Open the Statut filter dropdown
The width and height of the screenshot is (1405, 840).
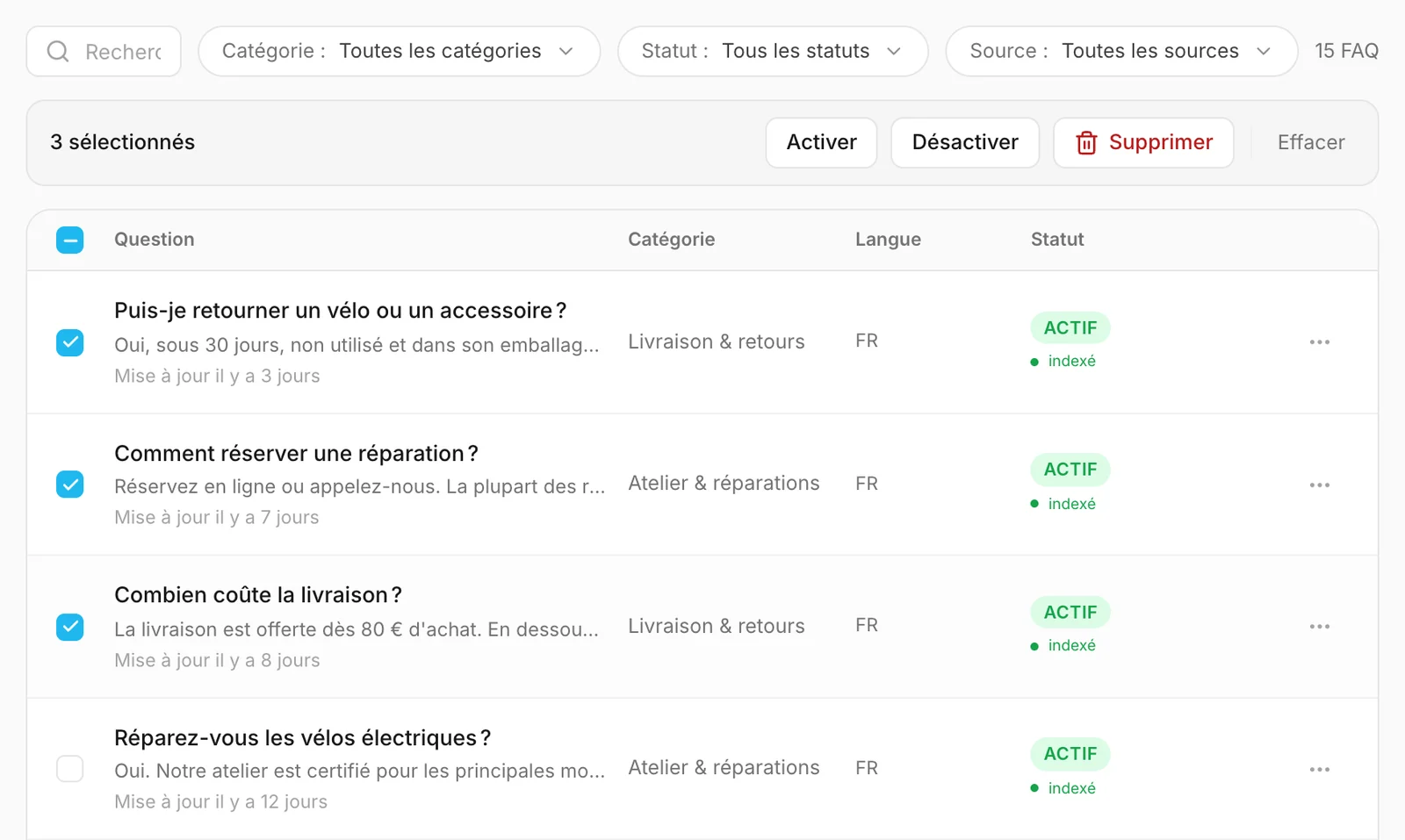pyautogui.click(x=773, y=51)
